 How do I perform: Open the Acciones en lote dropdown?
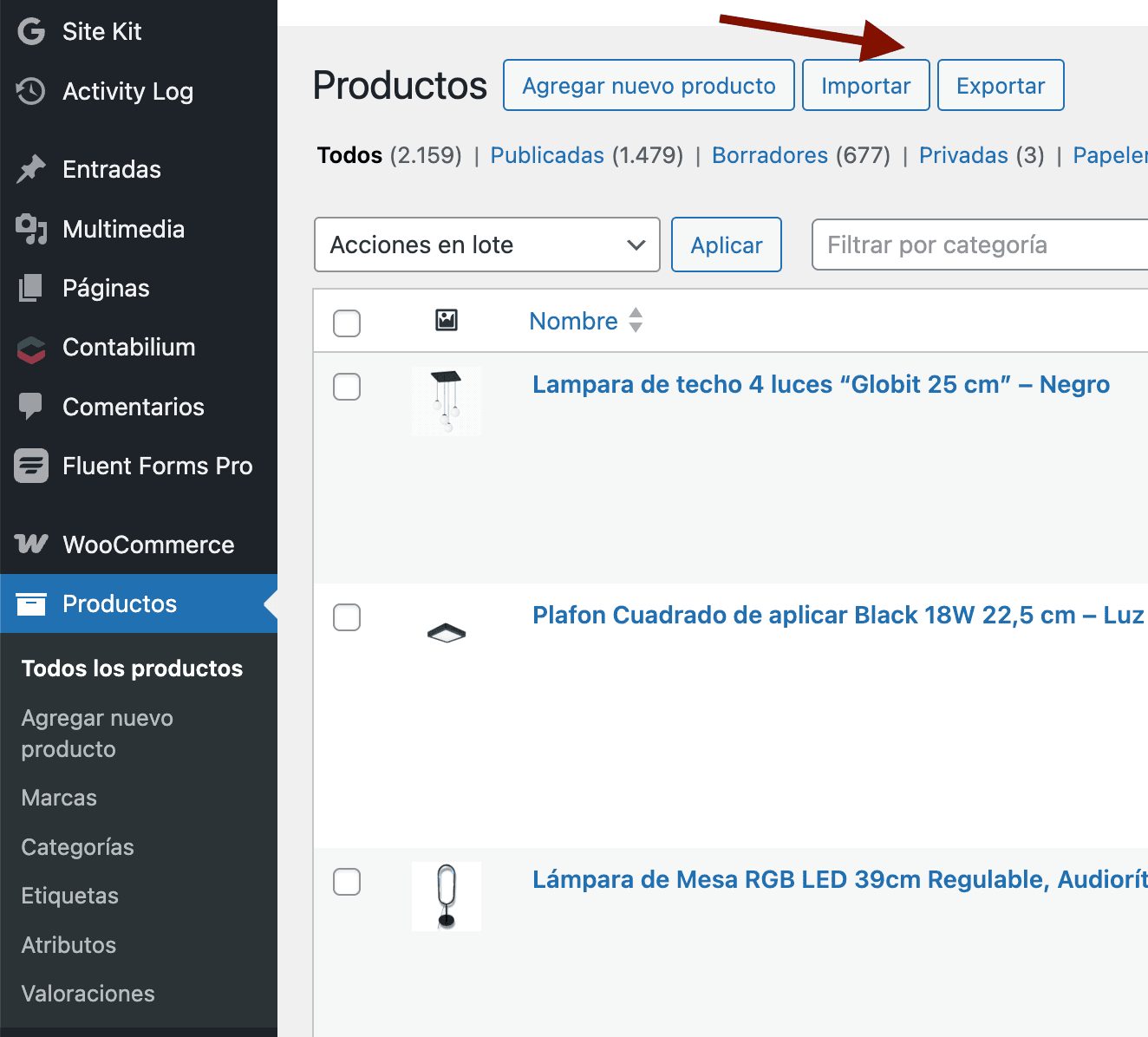486,245
